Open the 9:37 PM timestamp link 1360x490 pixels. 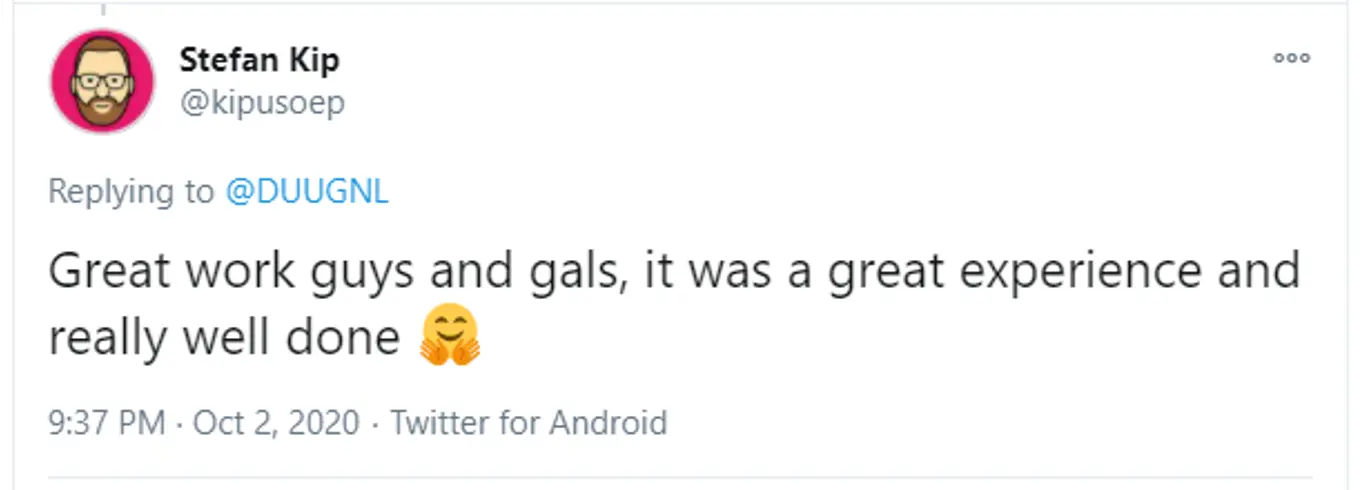(106, 422)
